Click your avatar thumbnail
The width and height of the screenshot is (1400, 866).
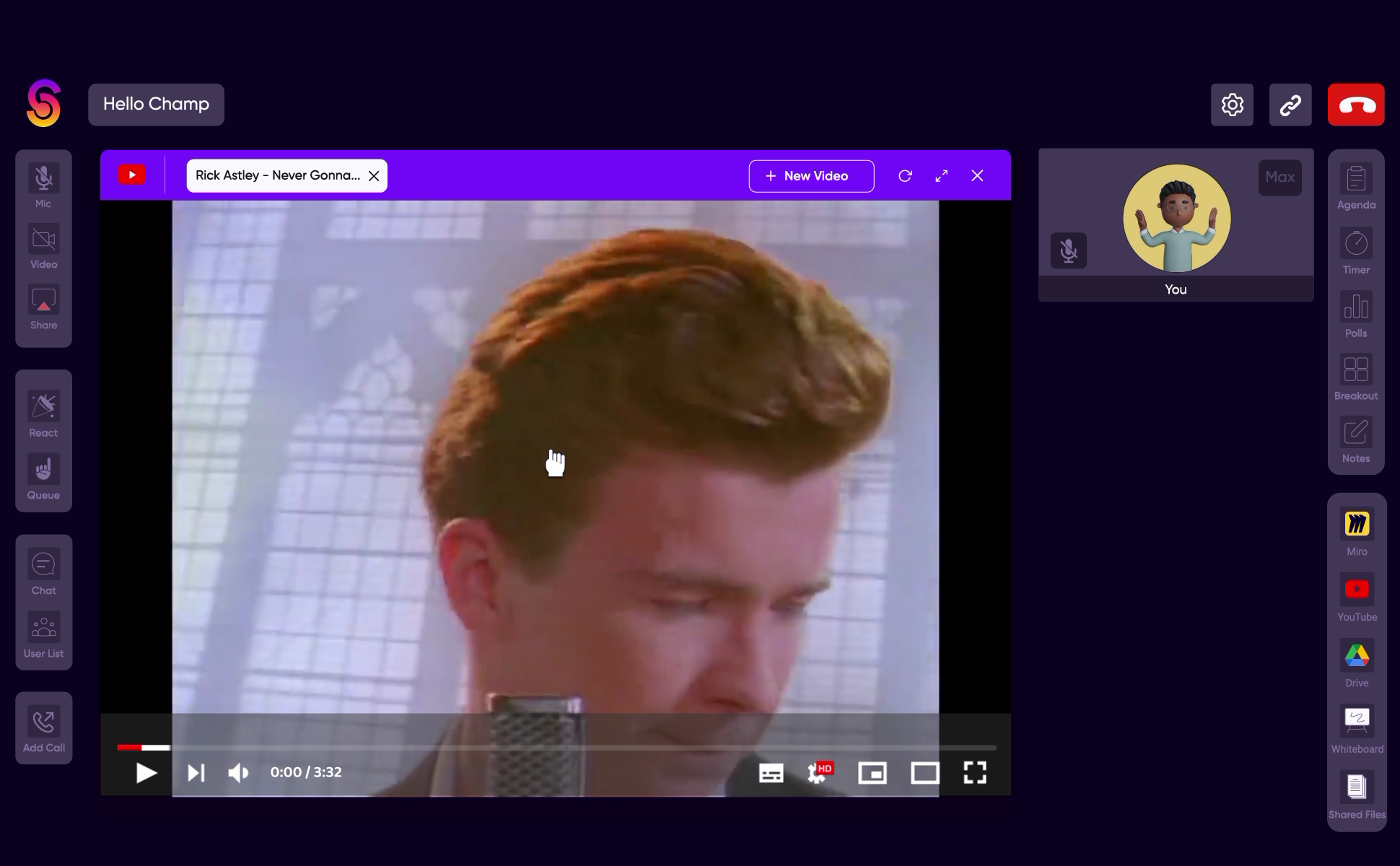point(1176,219)
